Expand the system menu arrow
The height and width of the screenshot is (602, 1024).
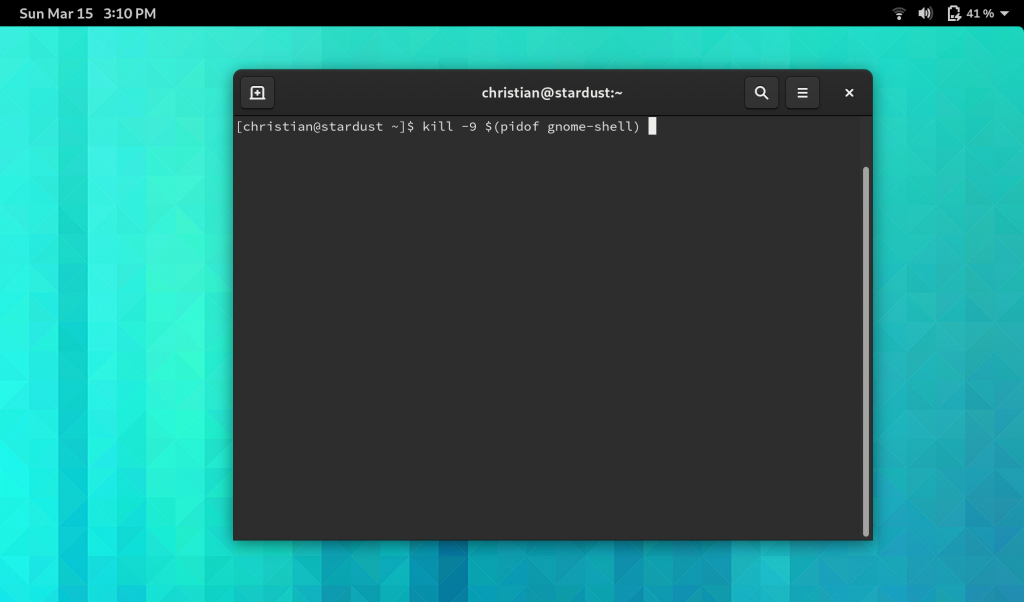click(x=1004, y=13)
